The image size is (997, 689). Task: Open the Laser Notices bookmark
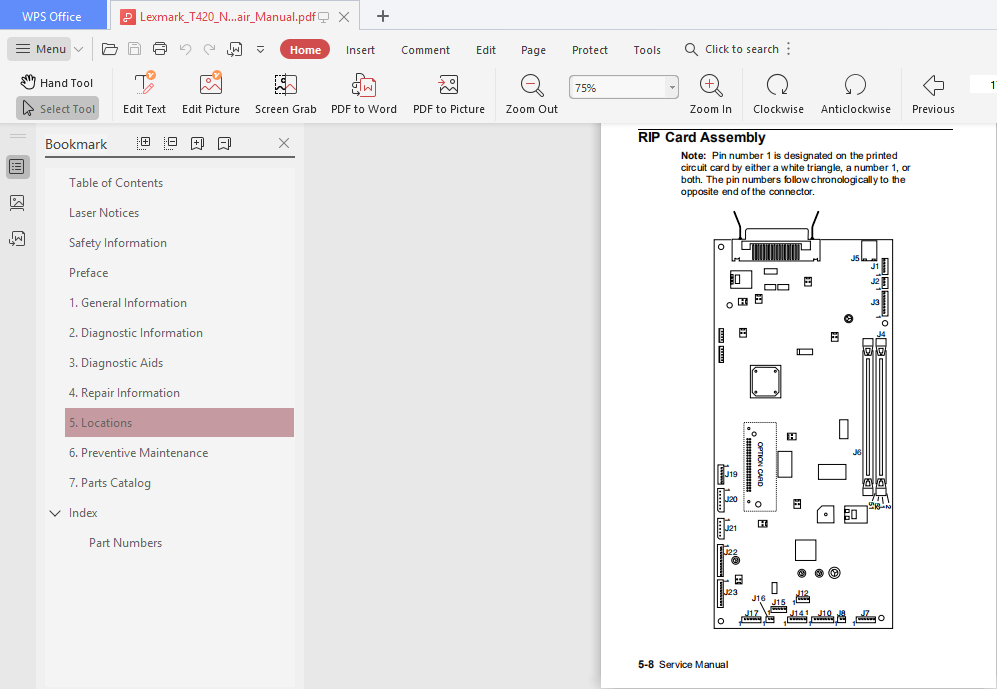104,213
